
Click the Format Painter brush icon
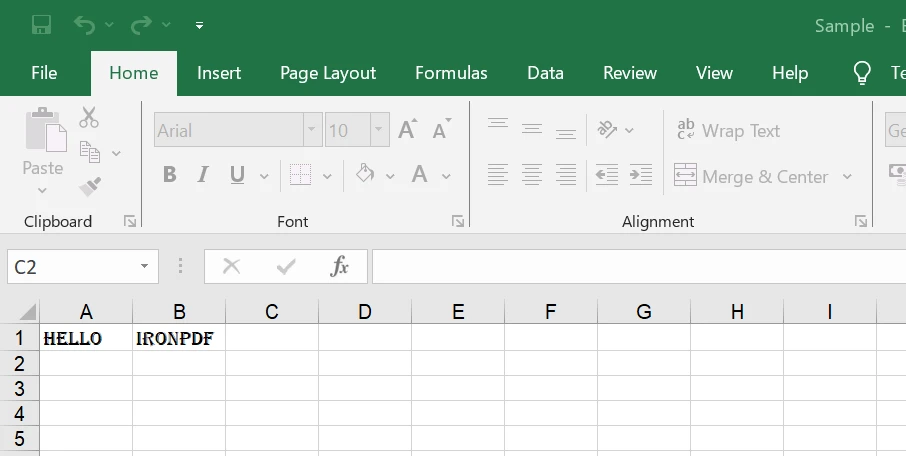[x=90, y=186]
